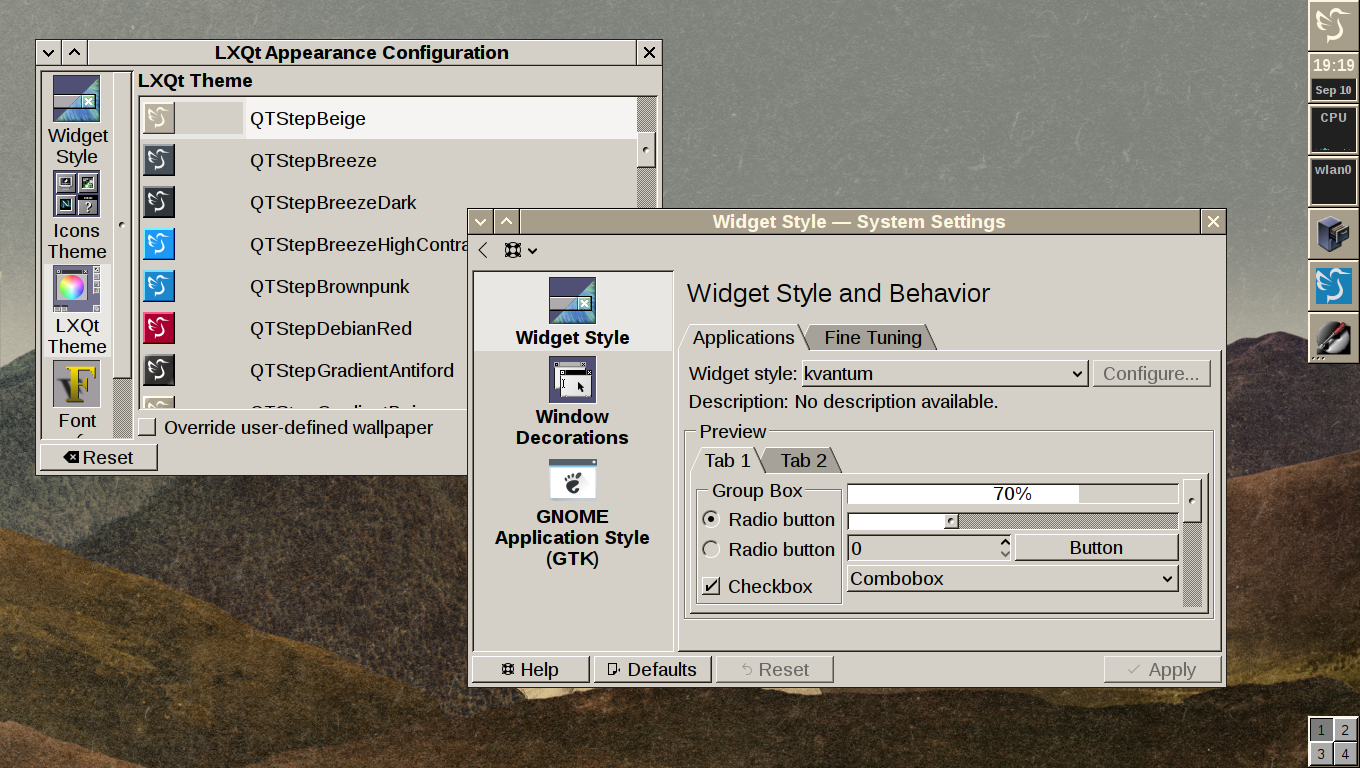Switch to workspace 2 in pager
The width and height of the screenshot is (1360, 768).
click(x=1345, y=730)
